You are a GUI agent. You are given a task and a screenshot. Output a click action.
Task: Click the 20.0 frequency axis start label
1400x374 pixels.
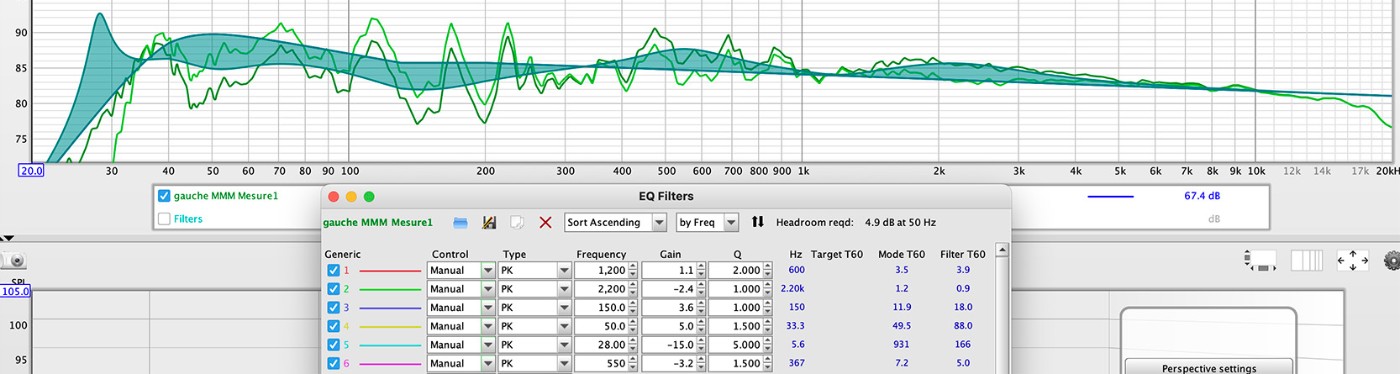pyautogui.click(x=31, y=171)
